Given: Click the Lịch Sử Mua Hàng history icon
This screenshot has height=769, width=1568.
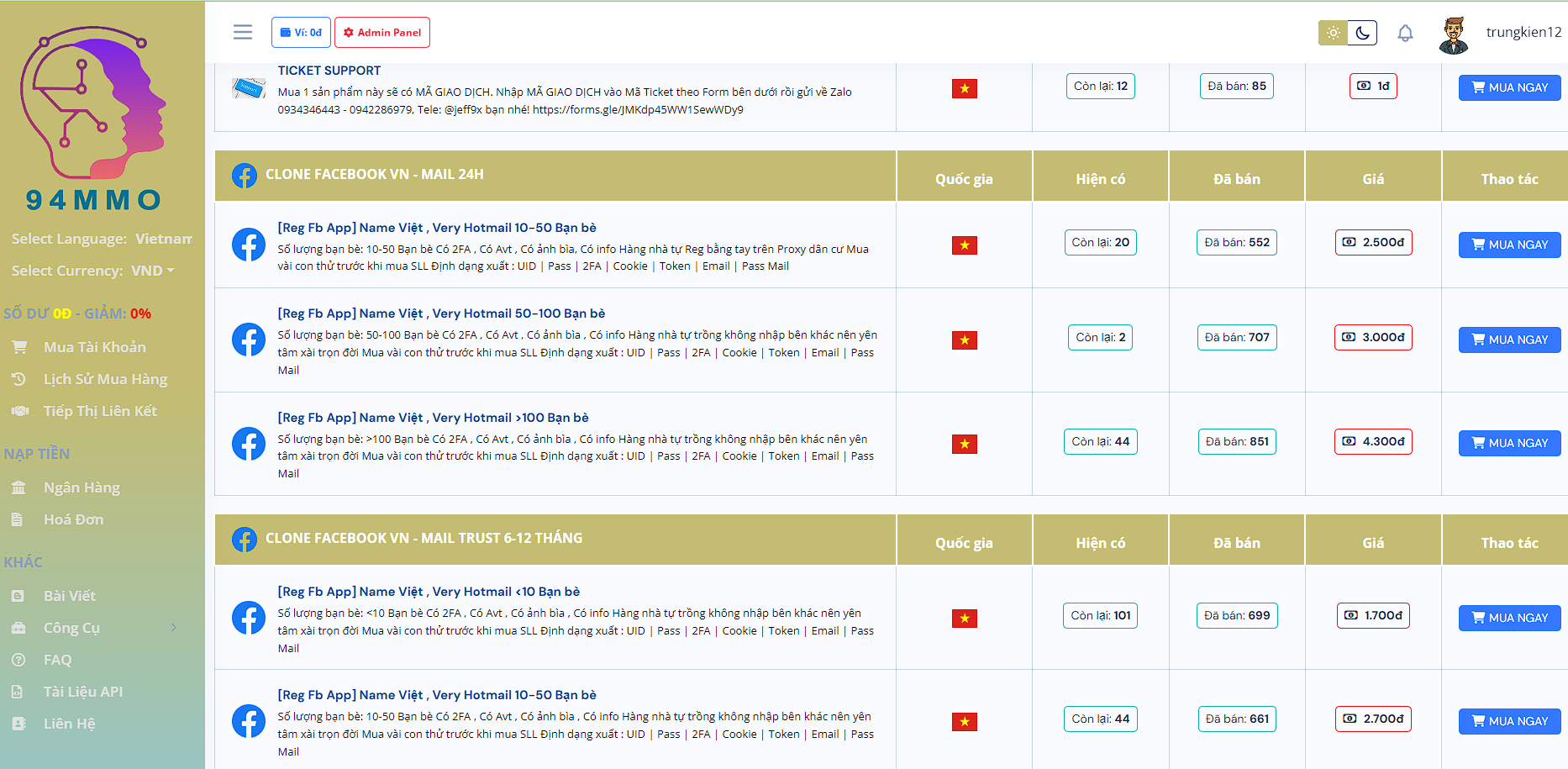Looking at the screenshot, I should pos(18,379).
